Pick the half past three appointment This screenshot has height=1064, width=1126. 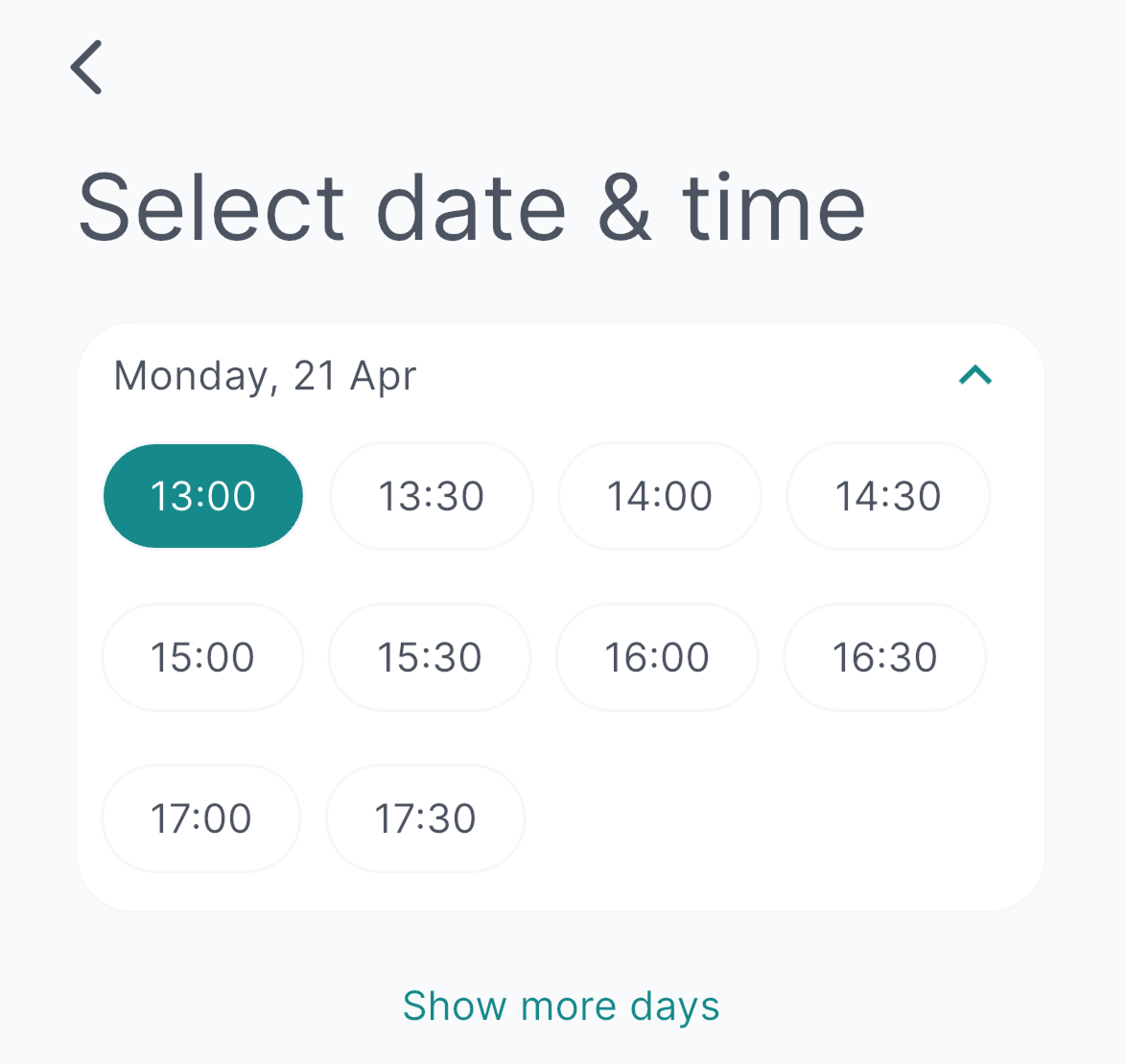430,657
